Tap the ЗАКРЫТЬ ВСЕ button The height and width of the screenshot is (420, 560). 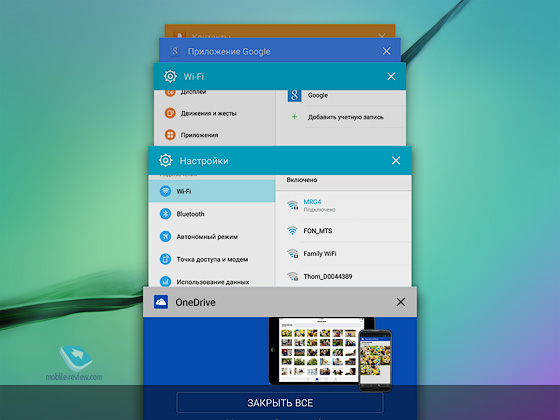click(280, 403)
